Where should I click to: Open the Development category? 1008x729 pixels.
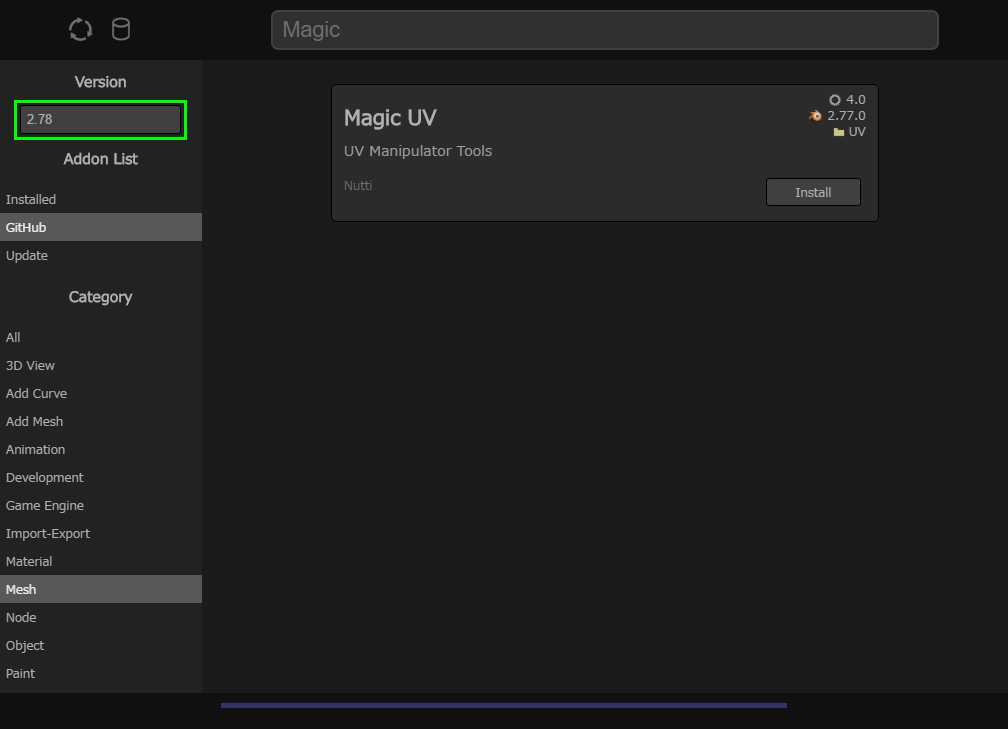pos(101,478)
